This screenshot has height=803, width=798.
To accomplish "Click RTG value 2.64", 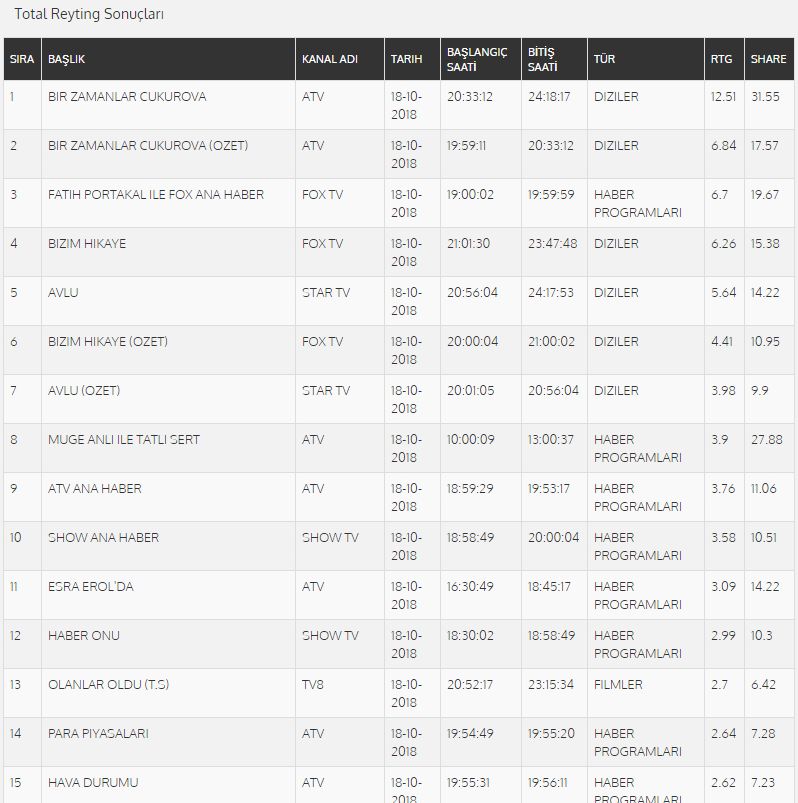I will pos(724,733).
